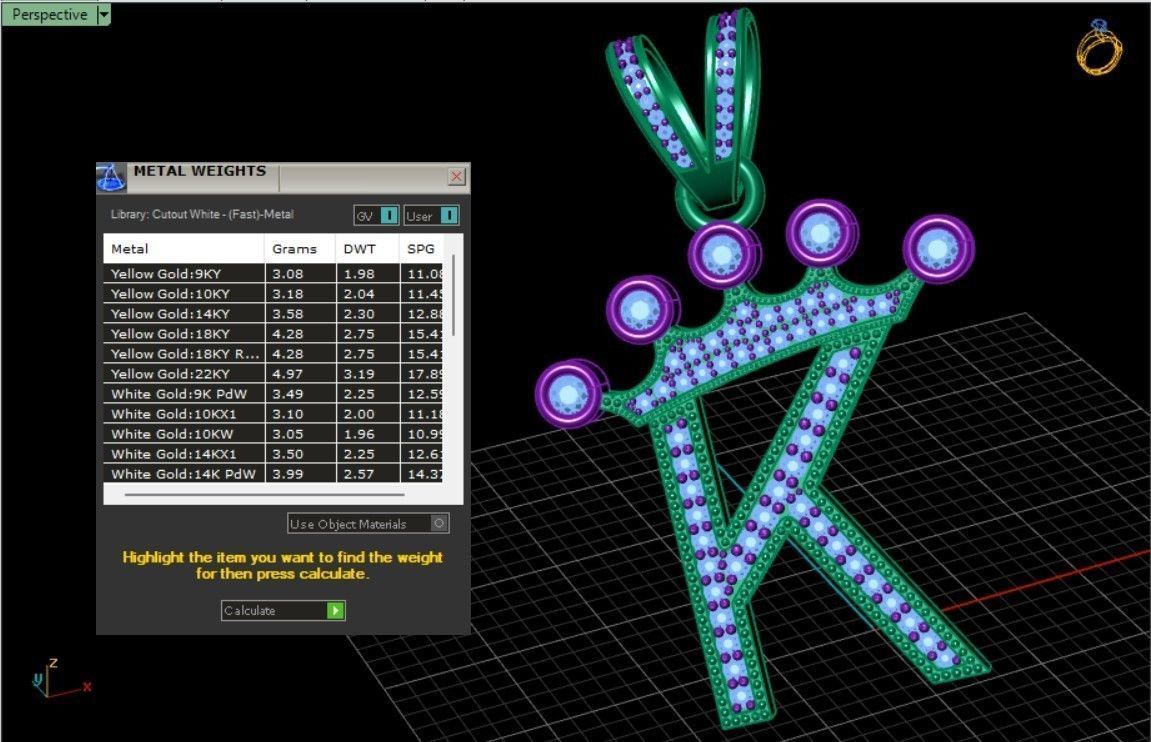Image resolution: width=1151 pixels, height=742 pixels.
Task: Select the Yellow Gold:22KY row
Action: pyautogui.click(x=273, y=374)
